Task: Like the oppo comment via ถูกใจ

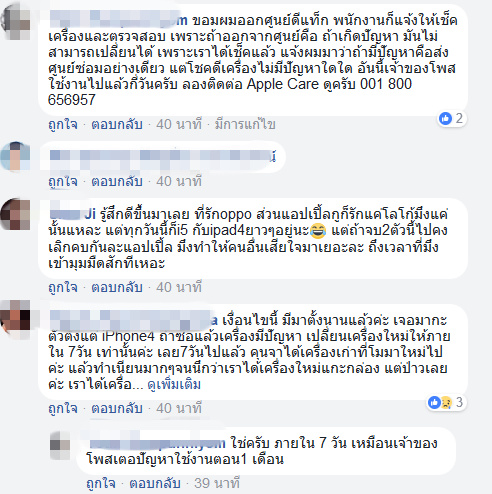Action: click(63, 287)
